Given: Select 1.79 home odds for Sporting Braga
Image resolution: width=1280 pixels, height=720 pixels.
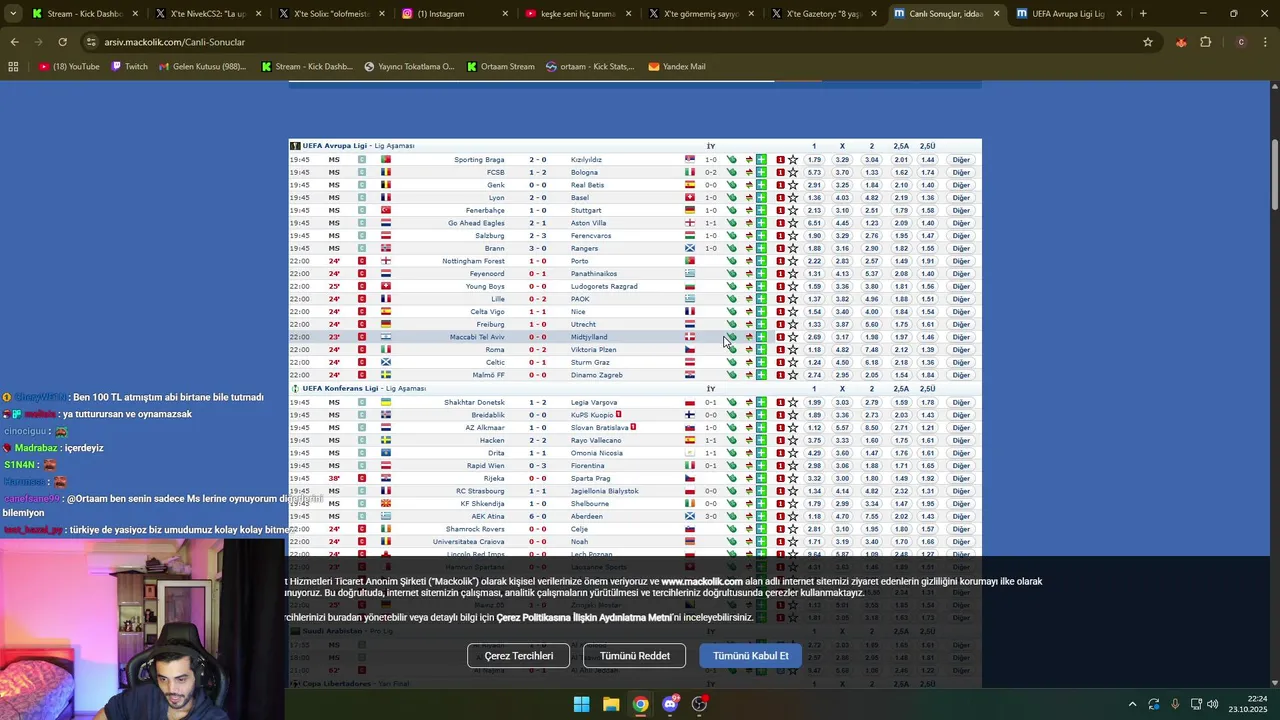Looking at the screenshot, I should 814,160.
